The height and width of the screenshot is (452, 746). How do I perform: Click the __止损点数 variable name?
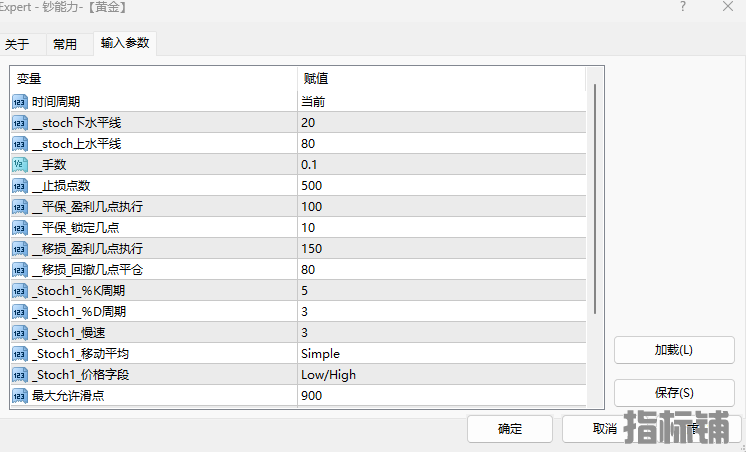click(x=61, y=186)
